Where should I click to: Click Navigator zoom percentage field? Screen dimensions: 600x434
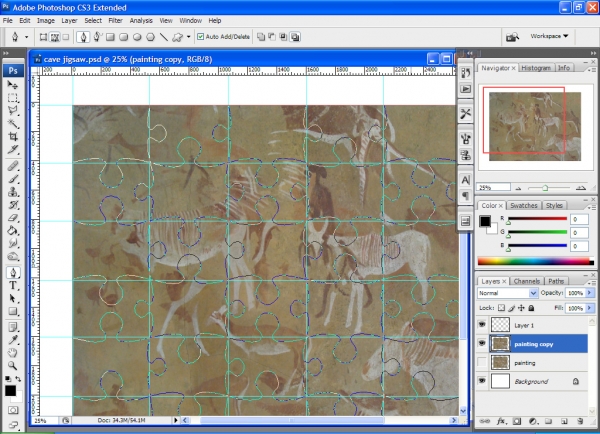(x=494, y=188)
